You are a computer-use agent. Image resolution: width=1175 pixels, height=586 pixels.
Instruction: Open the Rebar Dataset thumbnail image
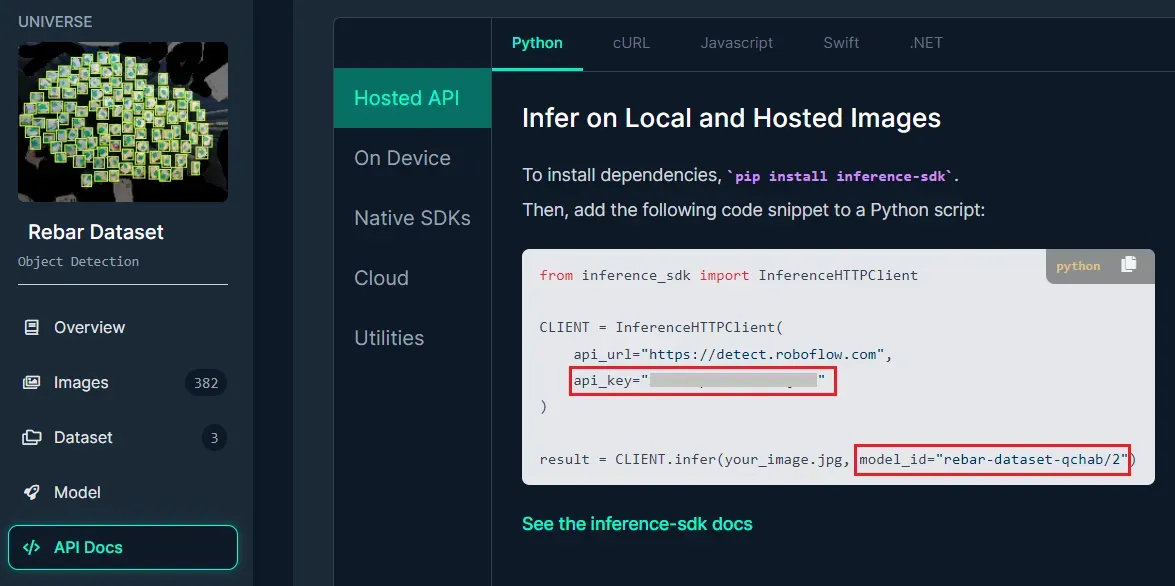coord(123,122)
